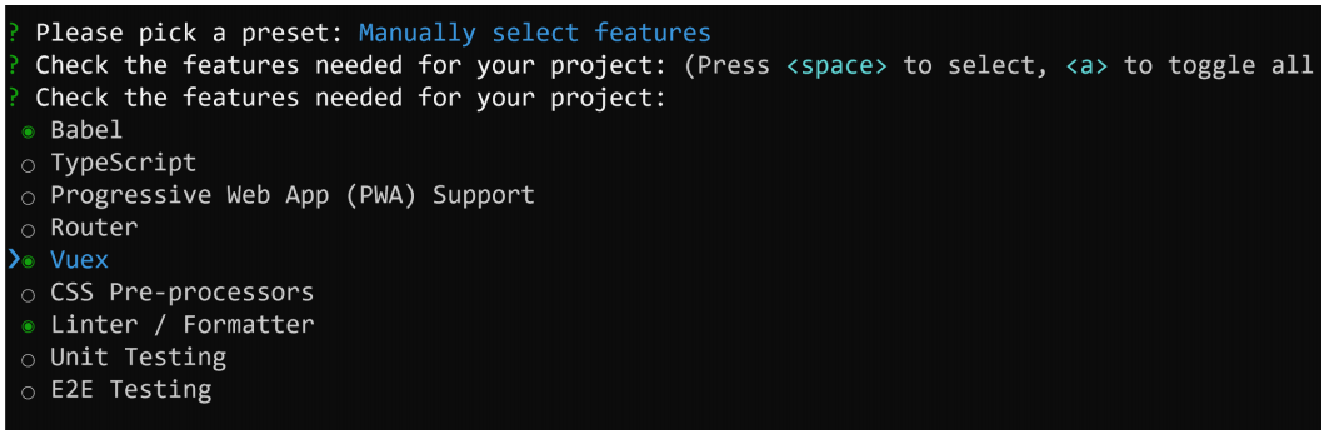
Task: Click the 'Manually select features' preset text
Action: click(535, 33)
